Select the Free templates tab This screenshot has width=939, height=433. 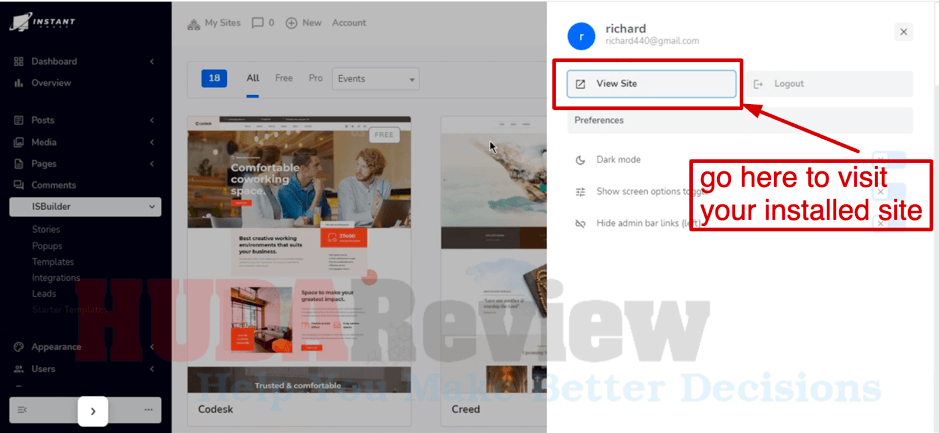[284, 78]
